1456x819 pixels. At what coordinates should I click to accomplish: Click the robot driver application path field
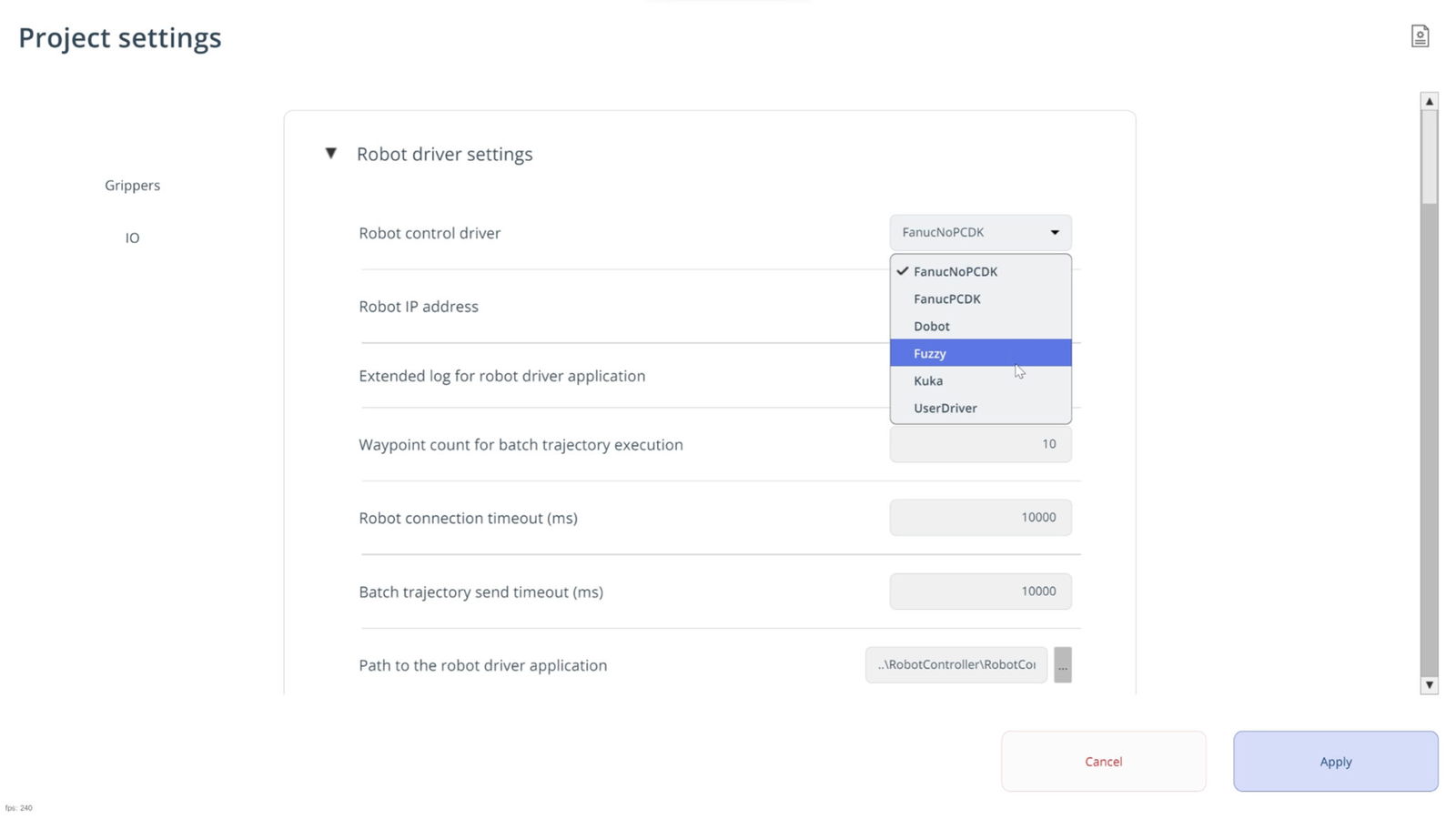(x=955, y=665)
